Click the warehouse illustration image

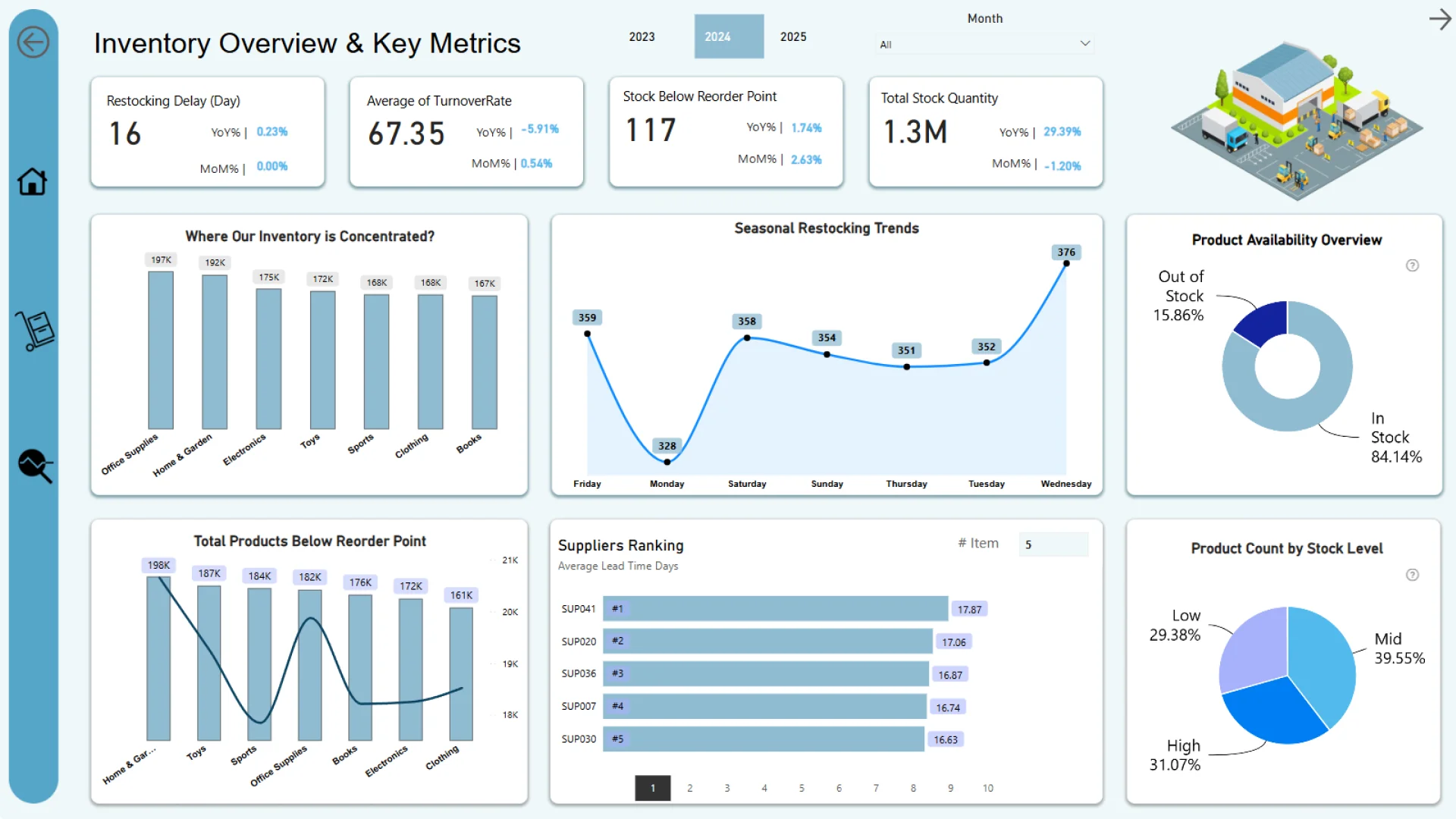tap(1296, 121)
